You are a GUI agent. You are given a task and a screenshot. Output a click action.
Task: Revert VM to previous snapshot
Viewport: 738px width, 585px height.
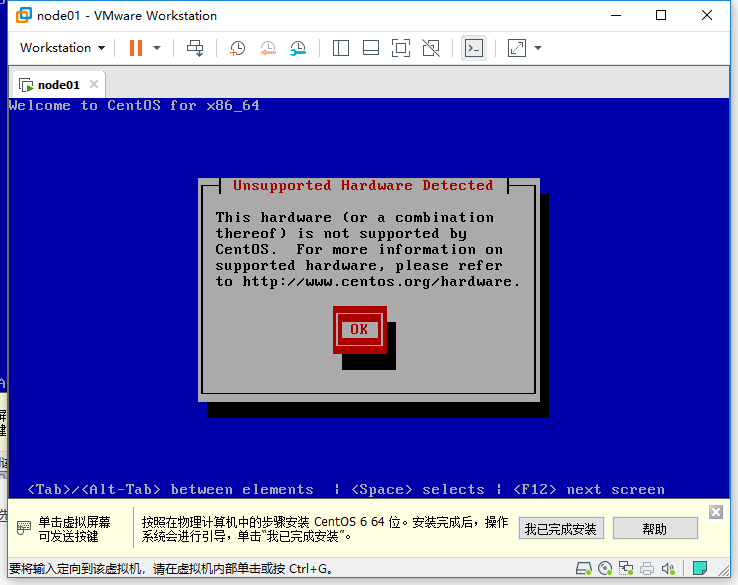[x=268, y=48]
